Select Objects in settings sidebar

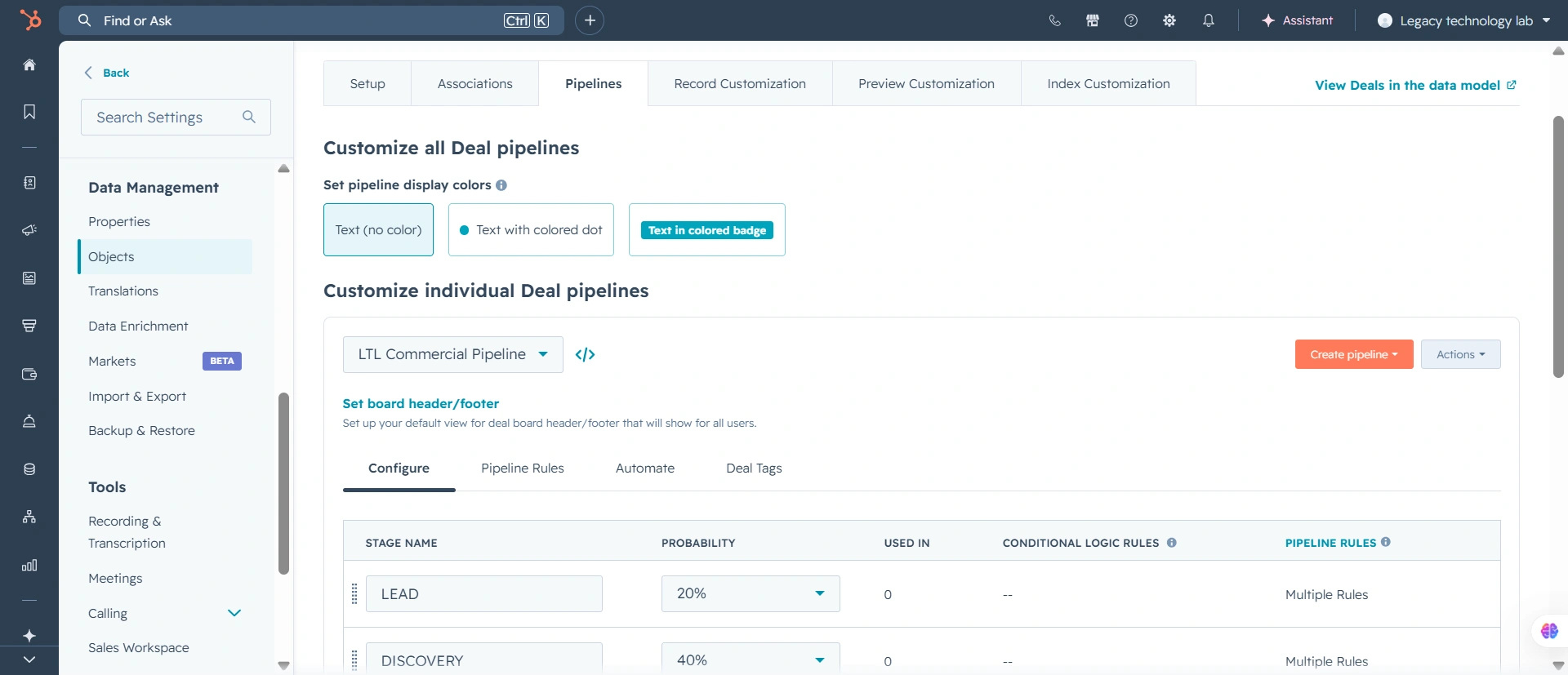click(x=165, y=256)
